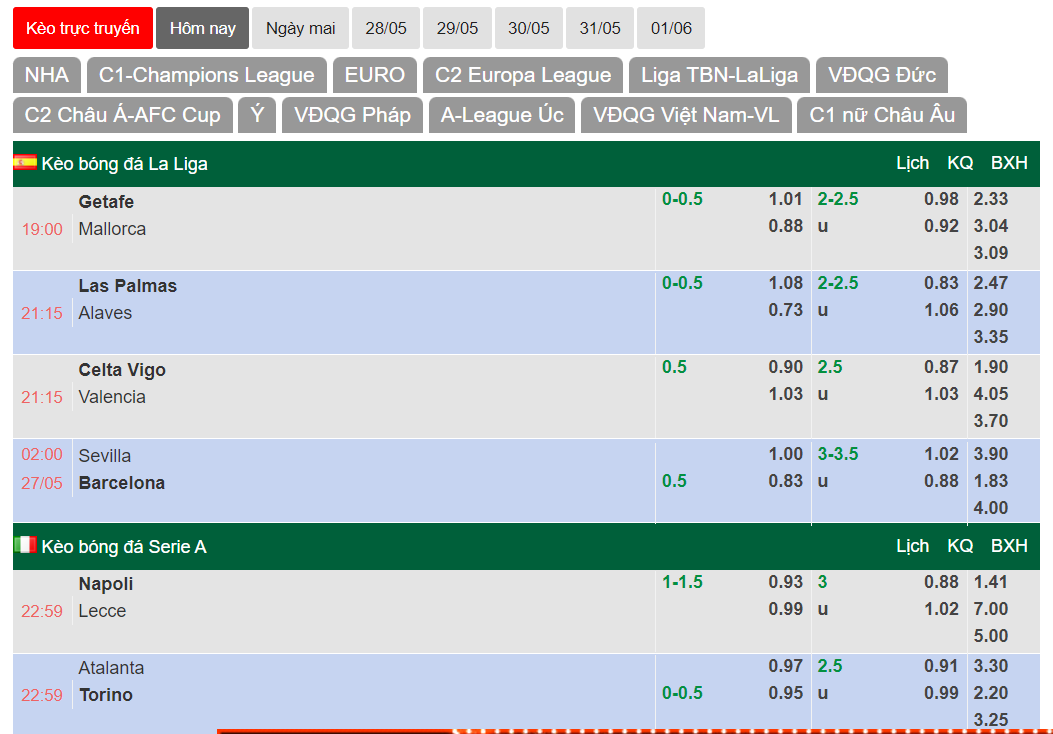Screen dimensions: 1053x734
Task: Go to the 01/06 date tab
Action: click(x=671, y=28)
